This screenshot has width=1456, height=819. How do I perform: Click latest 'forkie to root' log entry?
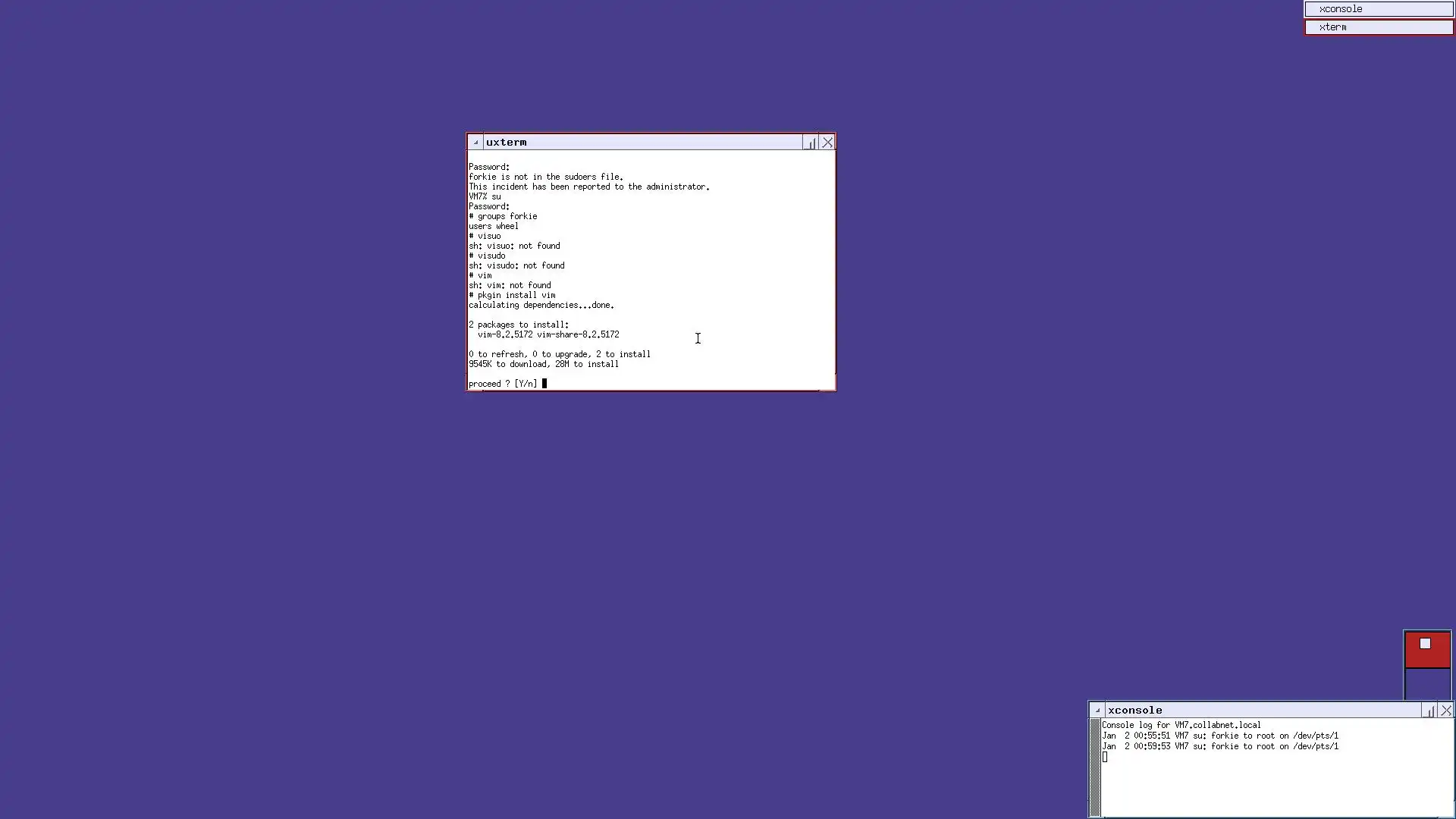(x=1220, y=746)
